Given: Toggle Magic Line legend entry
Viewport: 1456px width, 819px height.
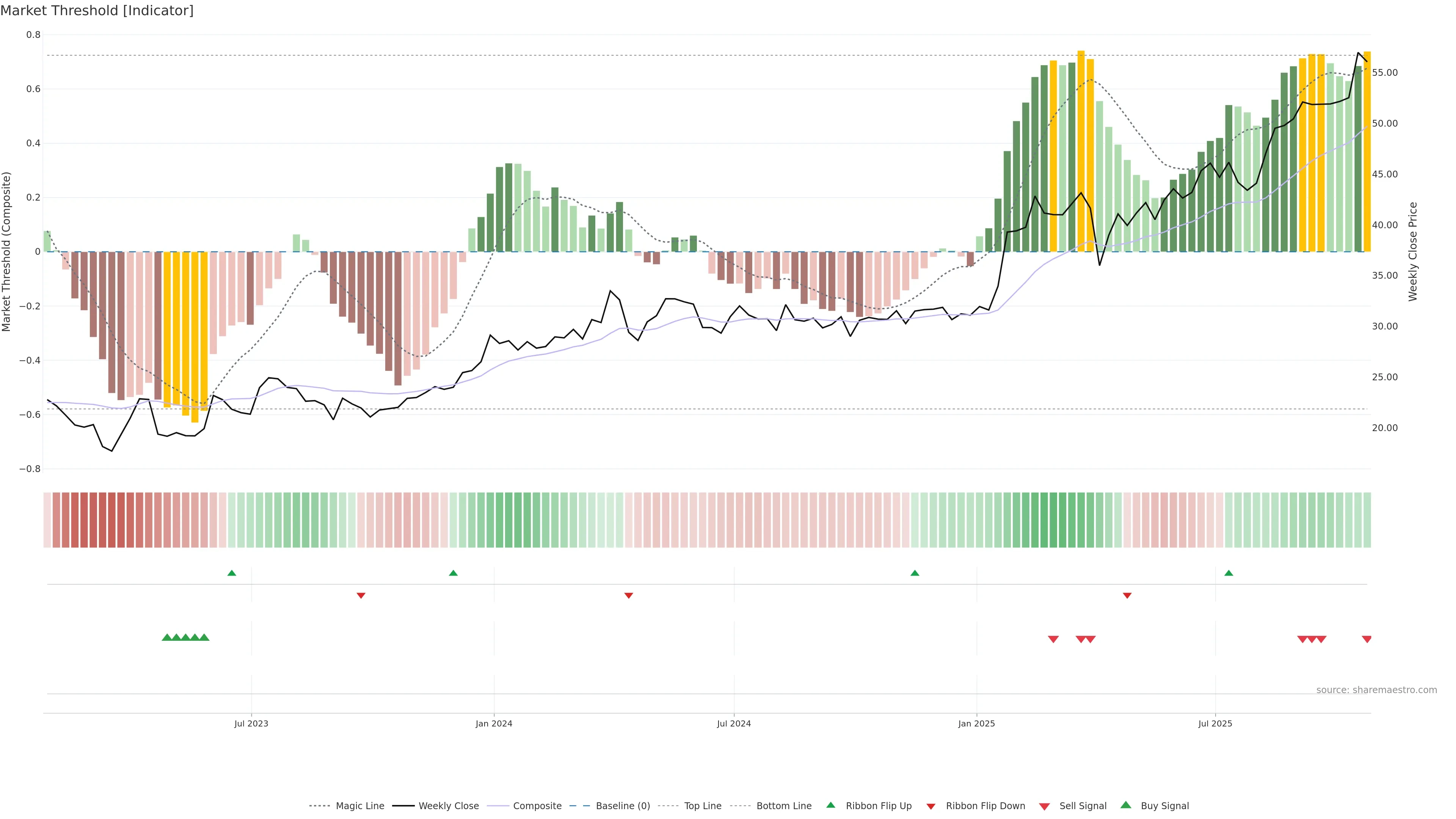Looking at the screenshot, I should 359,806.
